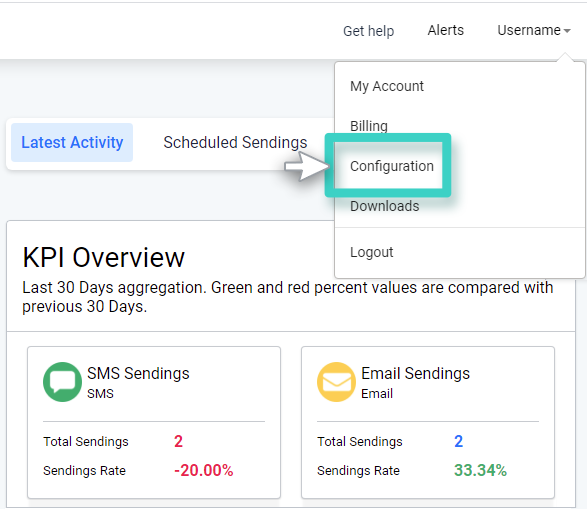Click the Email Sendings card title
587x509 pixels.
coord(415,373)
